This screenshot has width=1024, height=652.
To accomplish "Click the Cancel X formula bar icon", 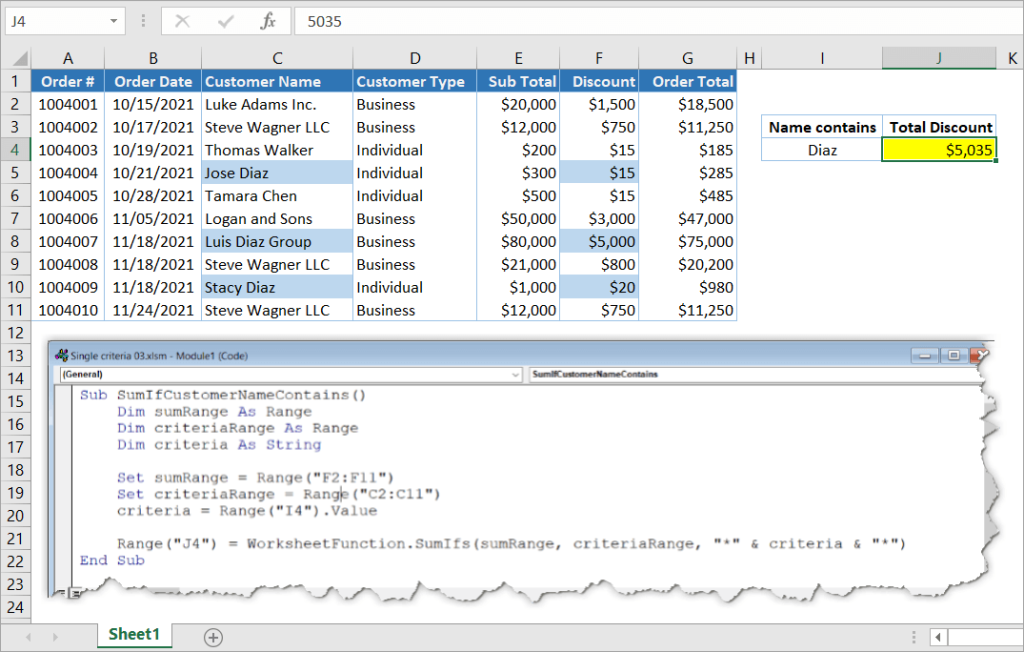I will coord(182,22).
